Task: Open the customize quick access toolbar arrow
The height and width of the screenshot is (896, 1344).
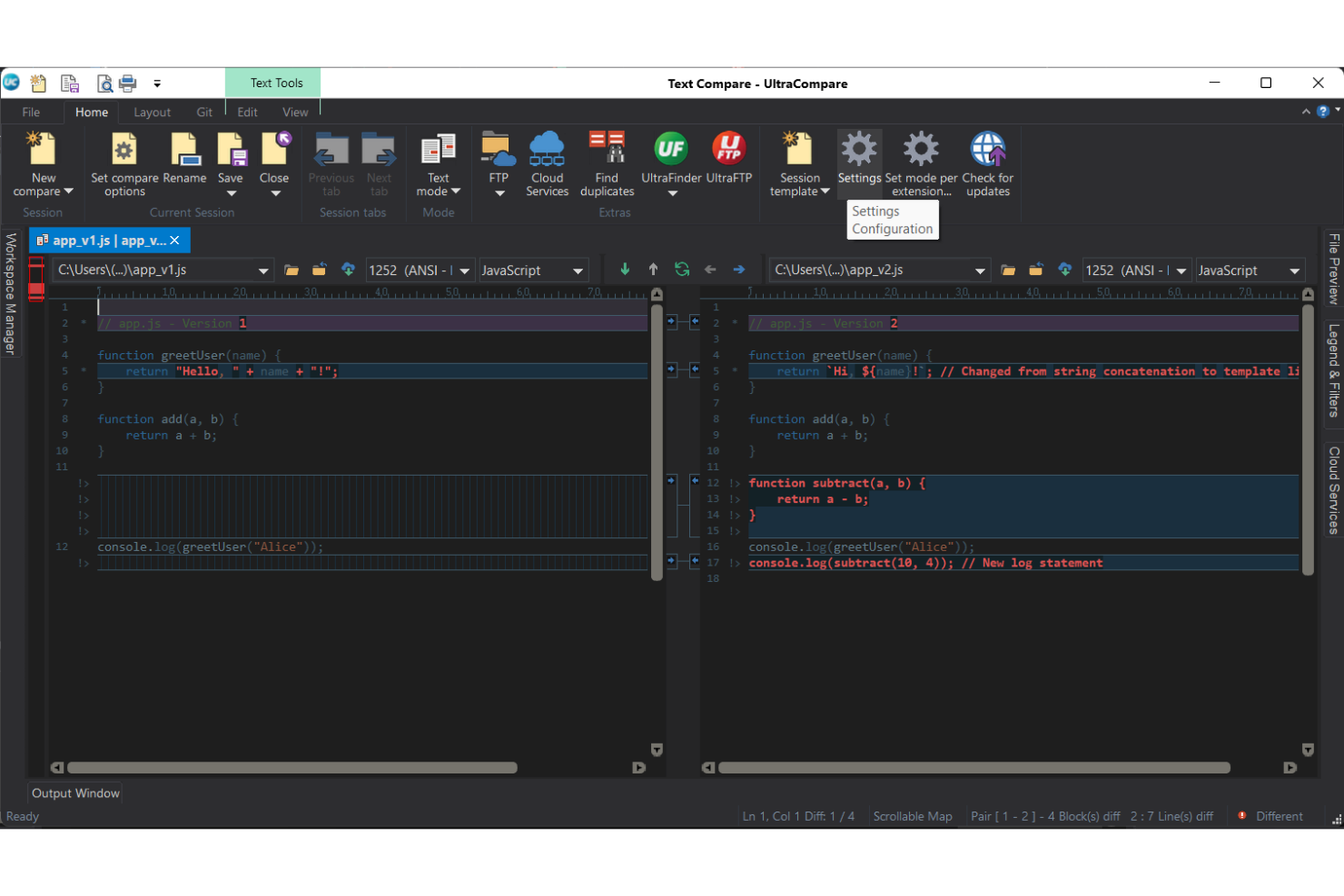Action: tap(157, 84)
